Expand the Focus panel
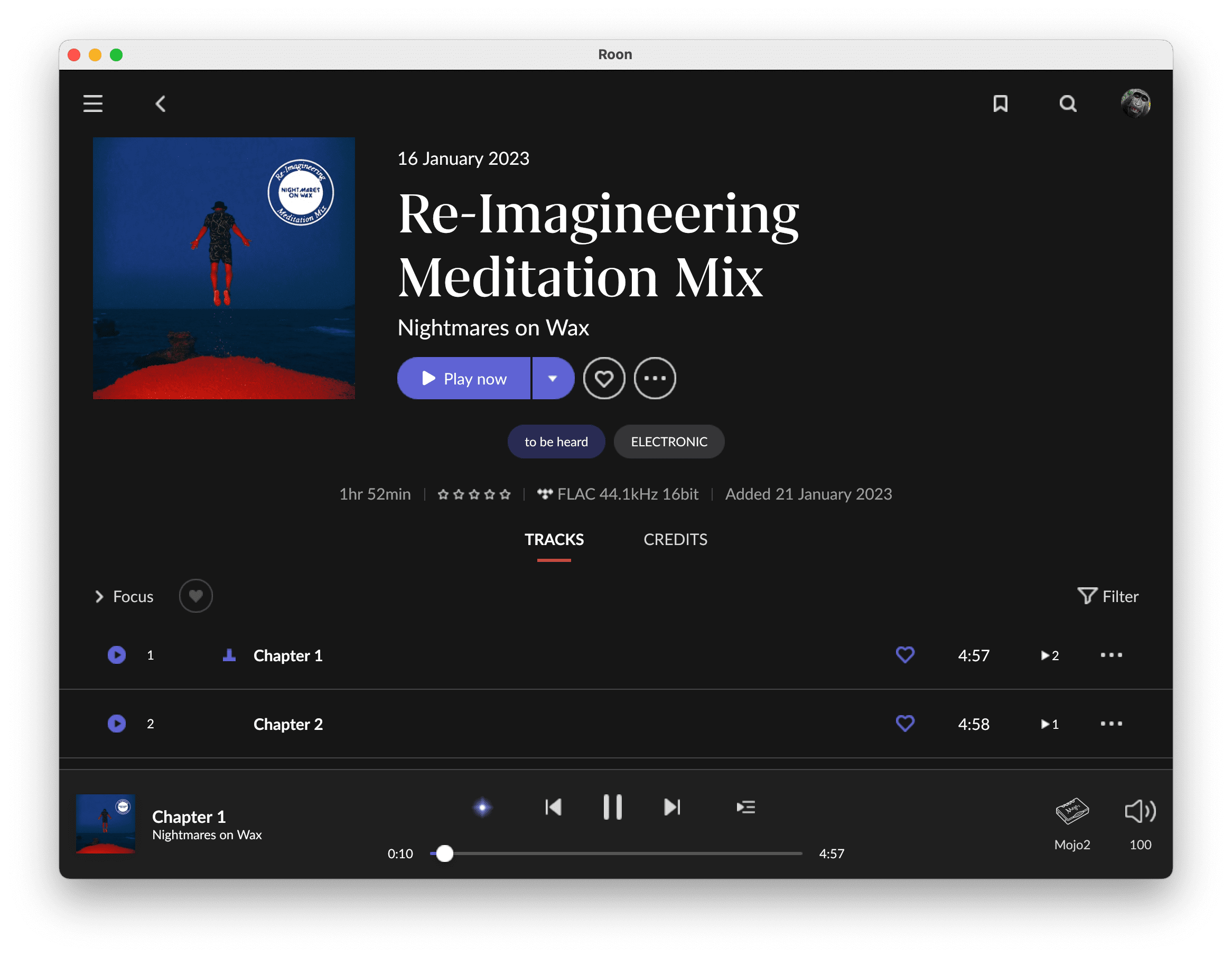 (124, 597)
